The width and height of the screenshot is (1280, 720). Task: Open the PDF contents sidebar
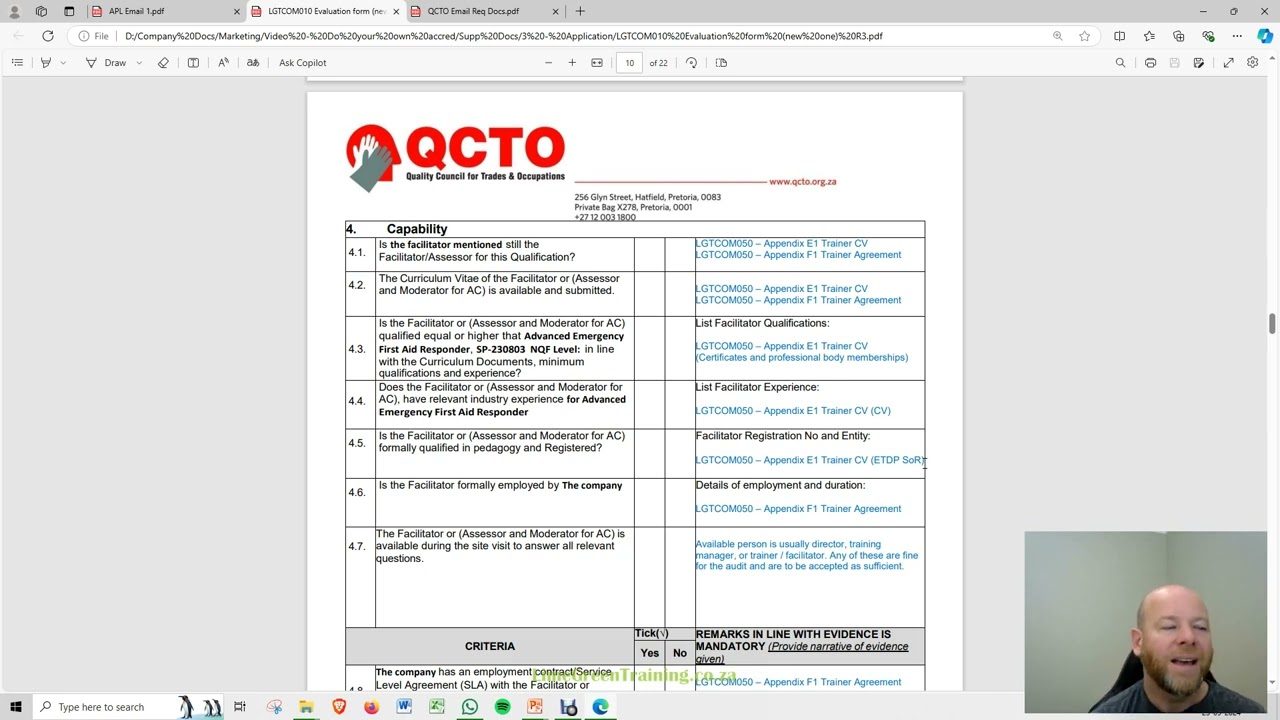coord(17,62)
